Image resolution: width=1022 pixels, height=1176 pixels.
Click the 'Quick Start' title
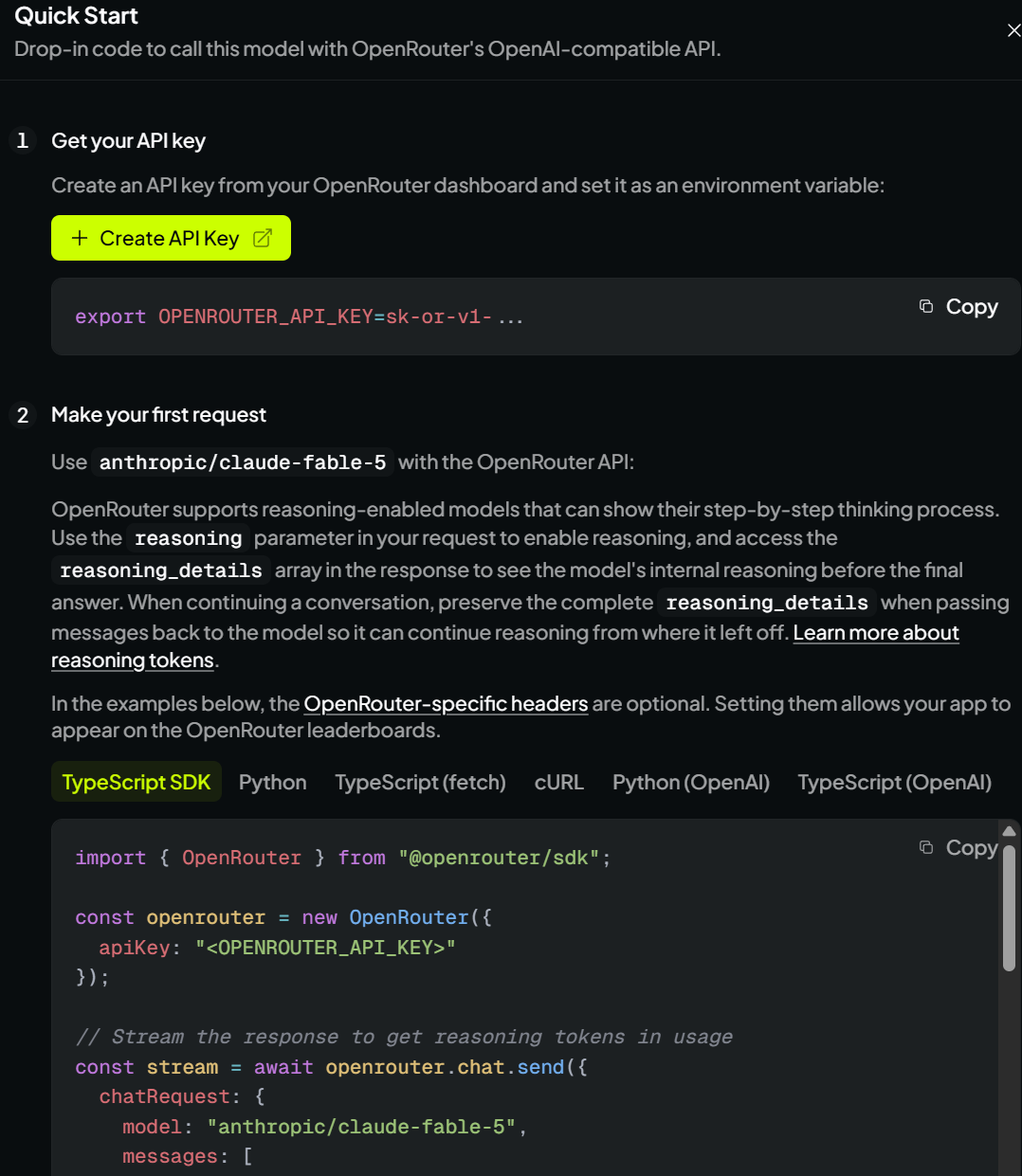(76, 15)
